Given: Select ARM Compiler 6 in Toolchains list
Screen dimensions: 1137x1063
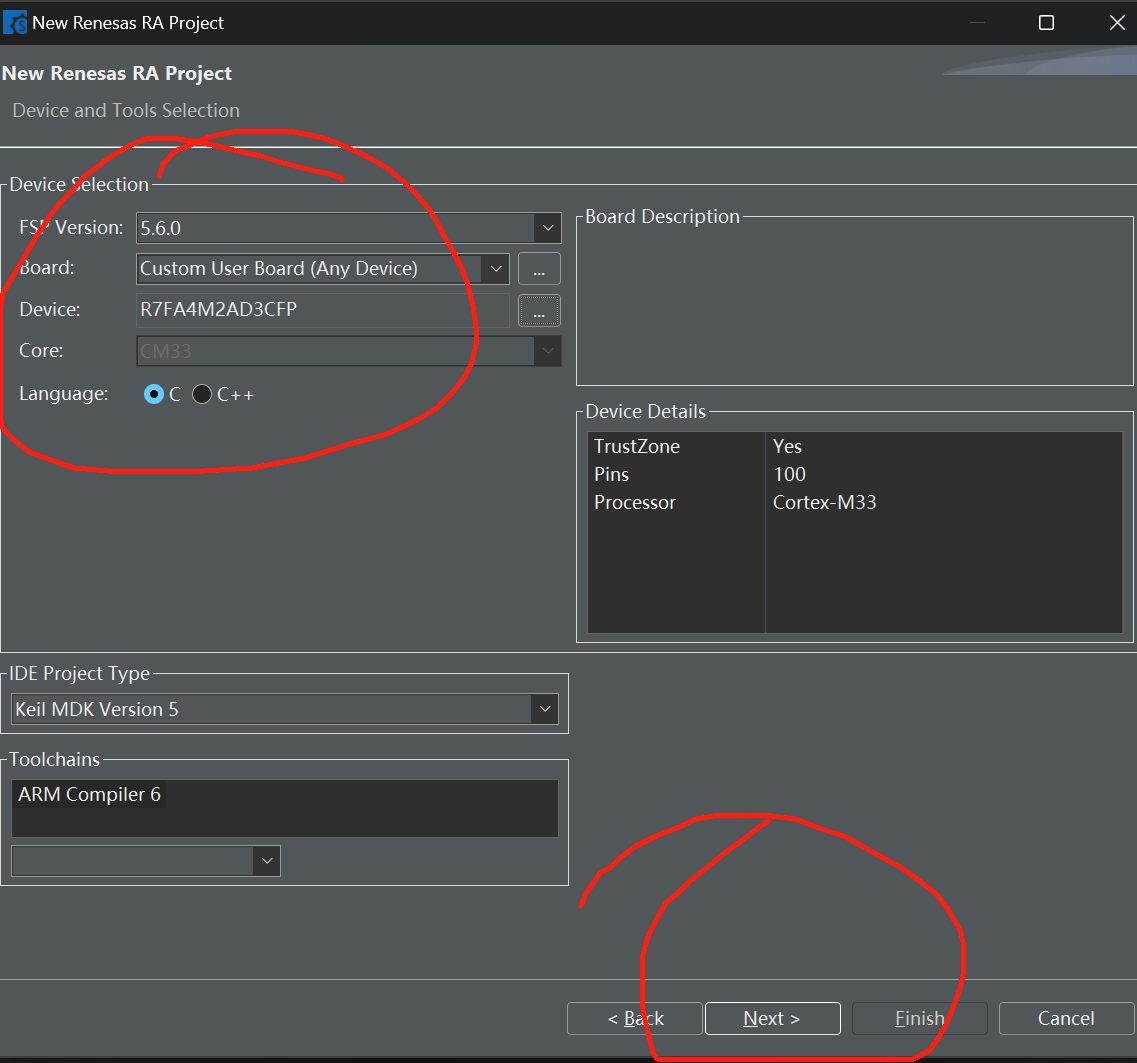Looking at the screenshot, I should (x=89, y=795).
